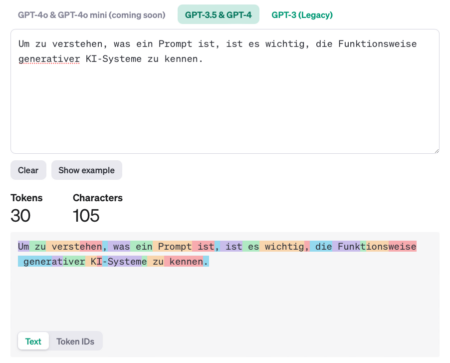Click the highlighted 'die' token in output
450x363 pixels.
point(321,247)
